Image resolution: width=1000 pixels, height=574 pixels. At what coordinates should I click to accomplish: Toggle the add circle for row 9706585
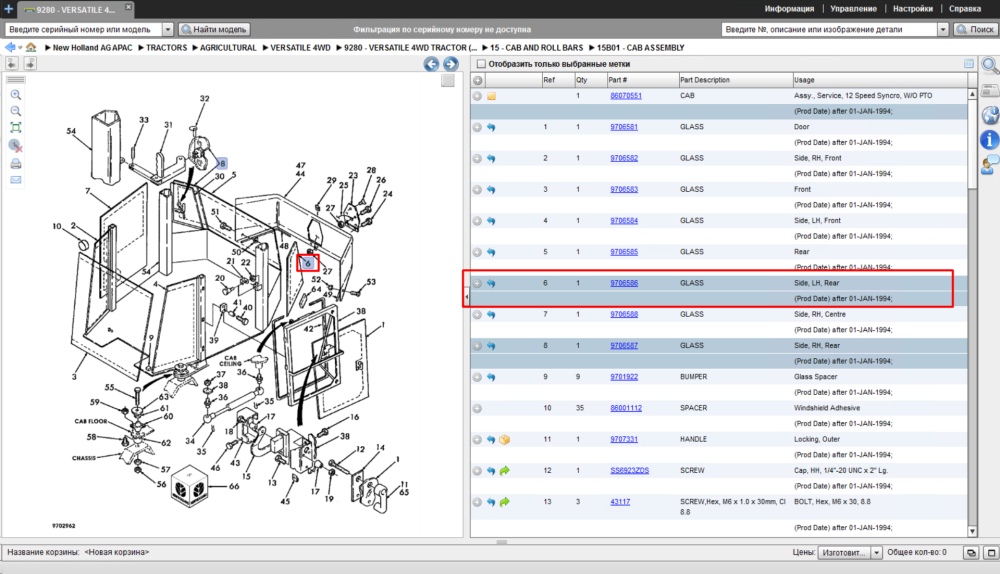[477, 253]
